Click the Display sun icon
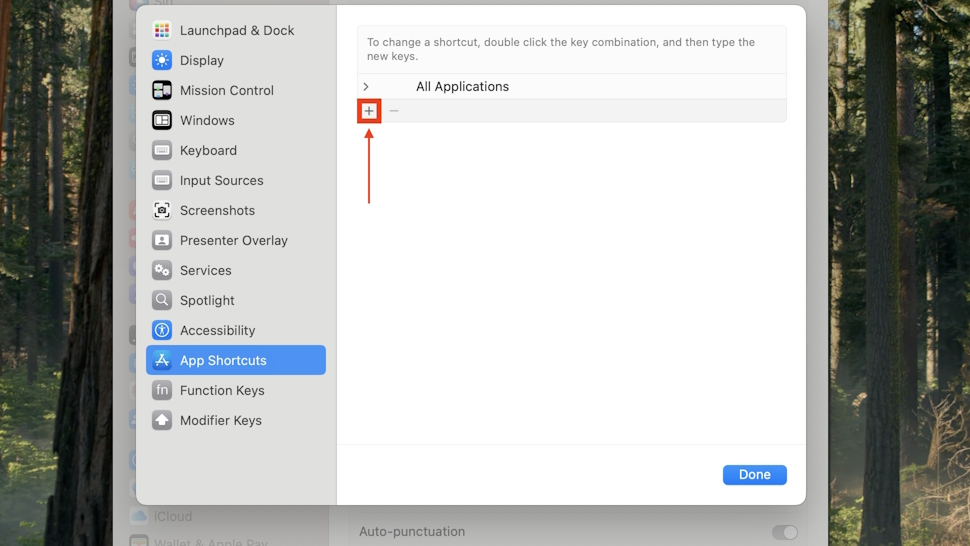This screenshot has height=546, width=970. (x=162, y=60)
